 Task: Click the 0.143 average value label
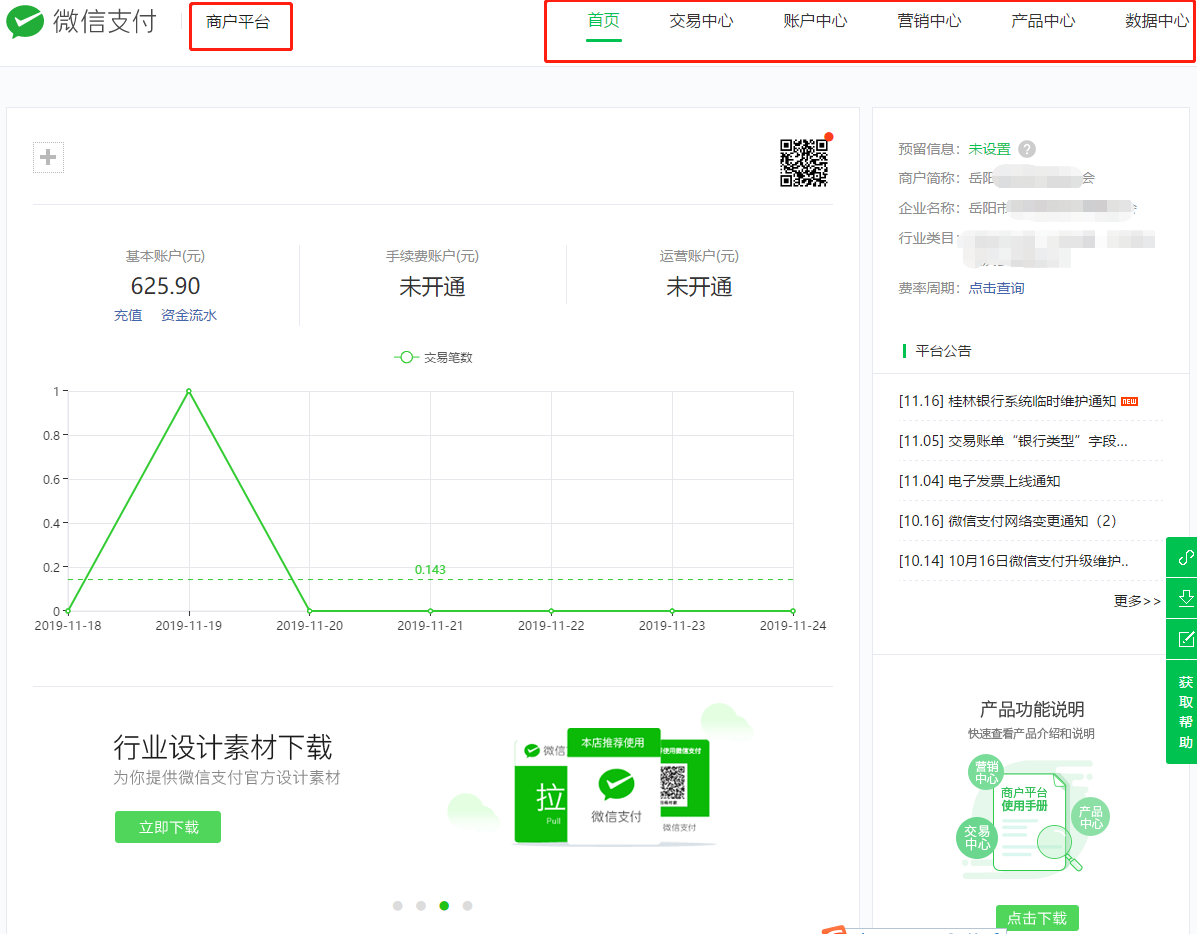coord(430,570)
